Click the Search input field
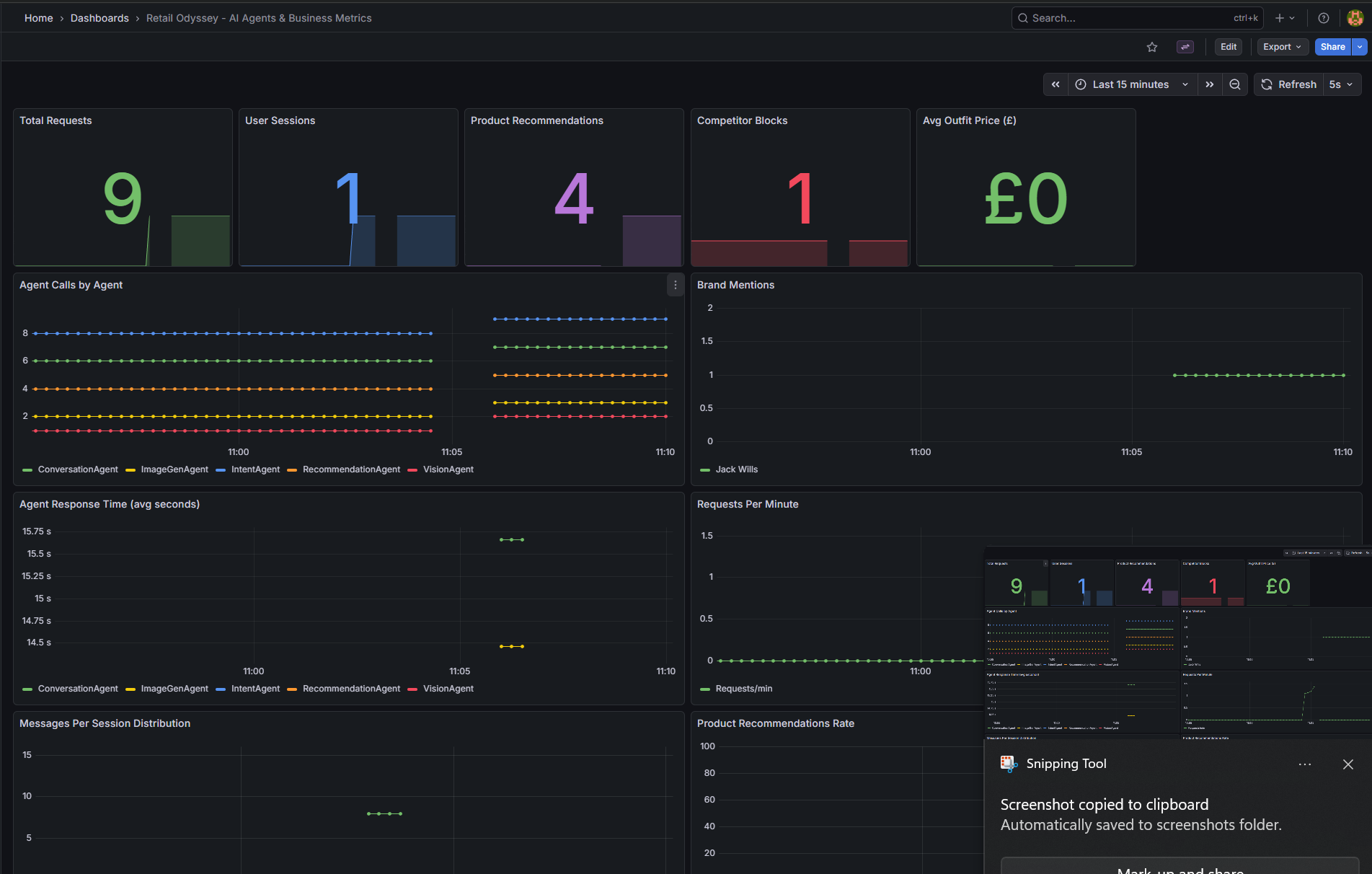The height and width of the screenshot is (874, 1372). (1137, 18)
